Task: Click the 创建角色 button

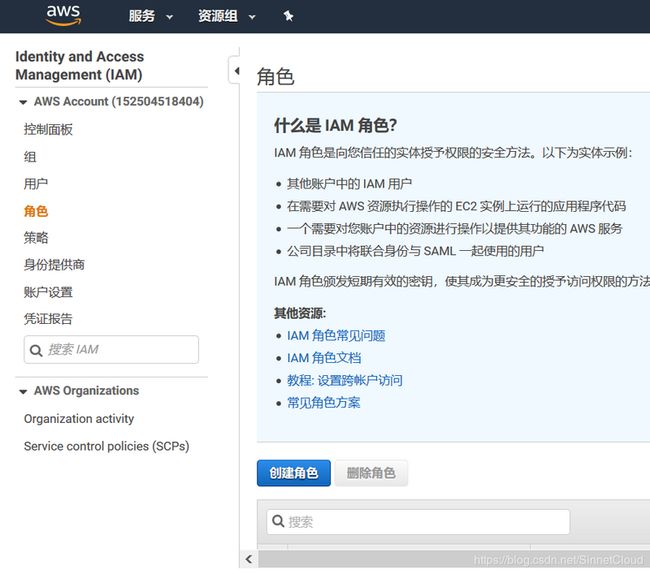Action: click(x=293, y=473)
